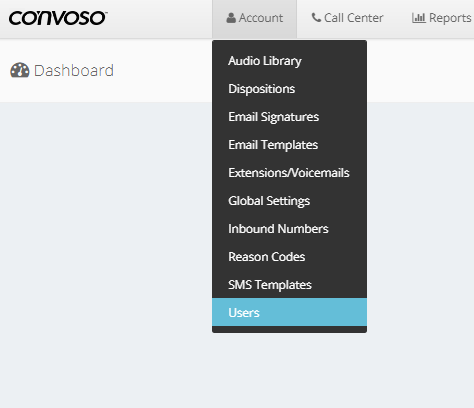The width and height of the screenshot is (474, 408).
Task: Click the Call Center phone icon
Action: click(x=316, y=17)
